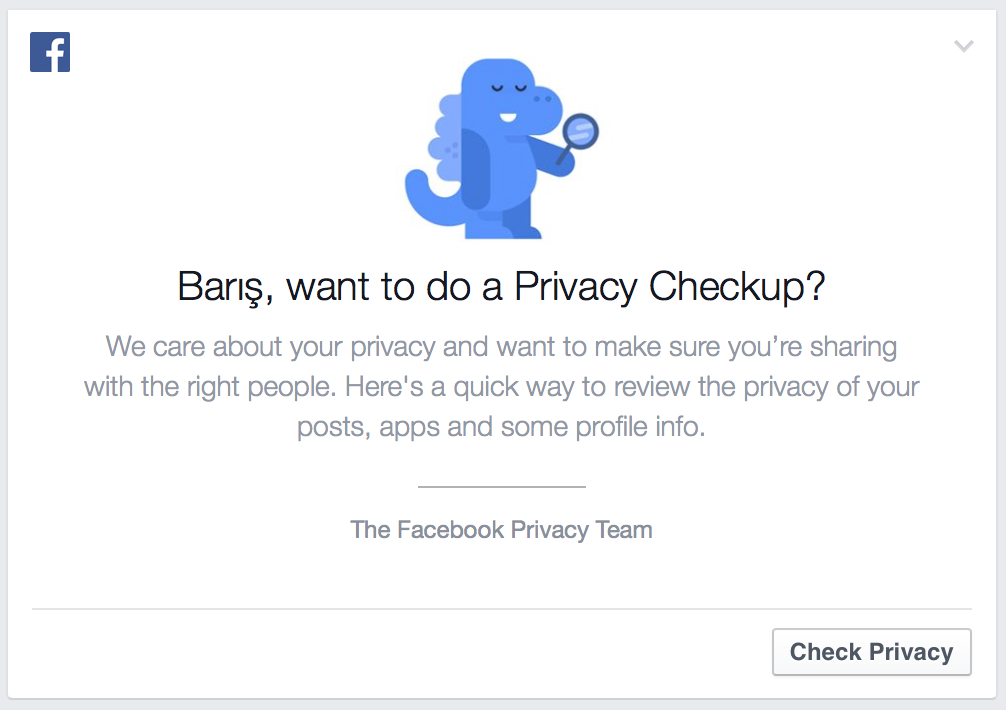Click the magnifying glass held by the dinosaur
This screenshot has width=1006, height=710.
(579, 137)
